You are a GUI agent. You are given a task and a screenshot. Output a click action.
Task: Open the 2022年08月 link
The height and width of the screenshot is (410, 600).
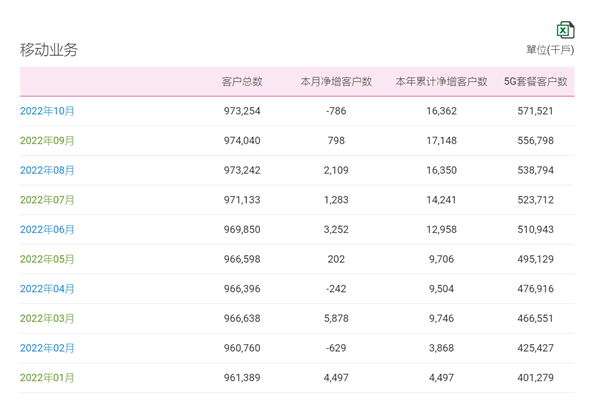pyautogui.click(x=47, y=170)
